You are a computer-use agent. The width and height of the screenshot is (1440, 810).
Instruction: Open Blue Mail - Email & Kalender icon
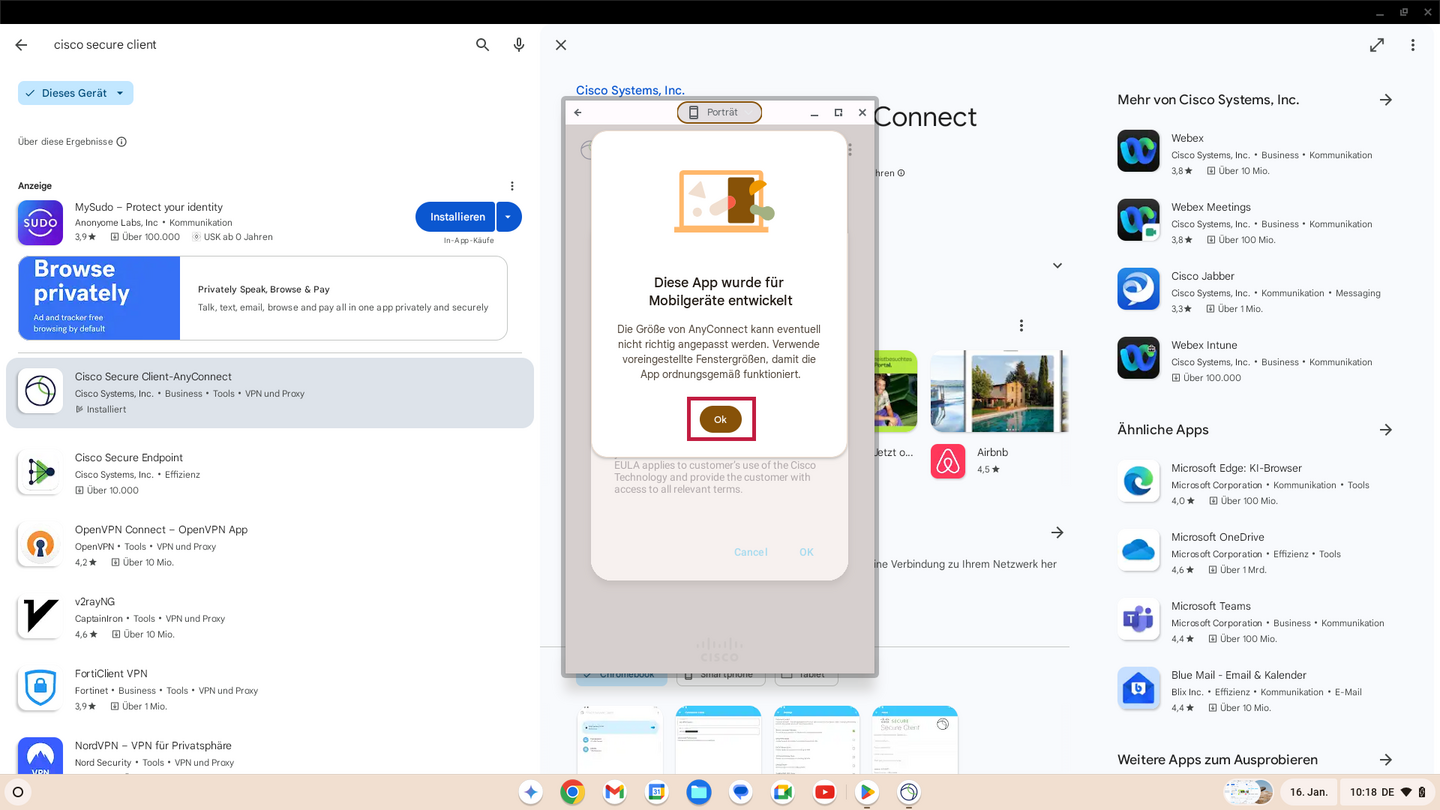(x=1138, y=688)
